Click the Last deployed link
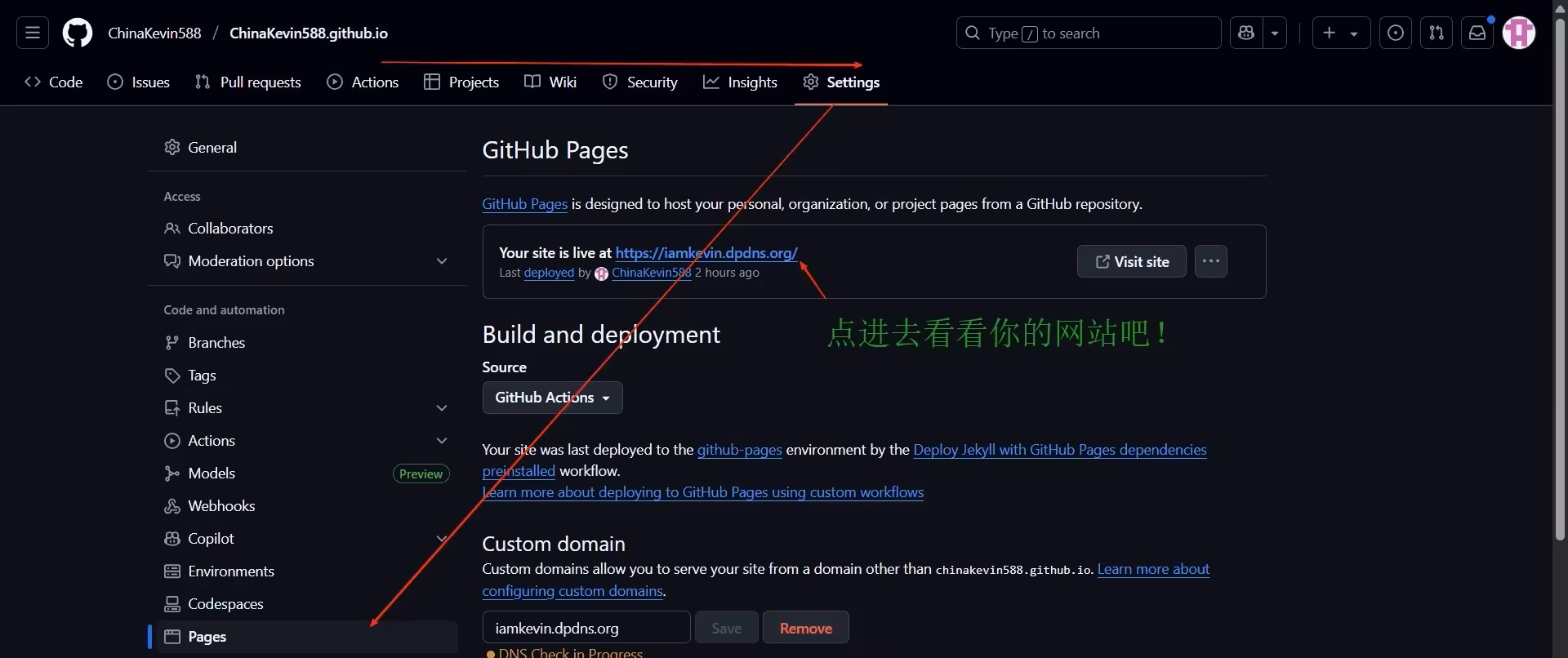The width and height of the screenshot is (1568, 658). point(549,273)
